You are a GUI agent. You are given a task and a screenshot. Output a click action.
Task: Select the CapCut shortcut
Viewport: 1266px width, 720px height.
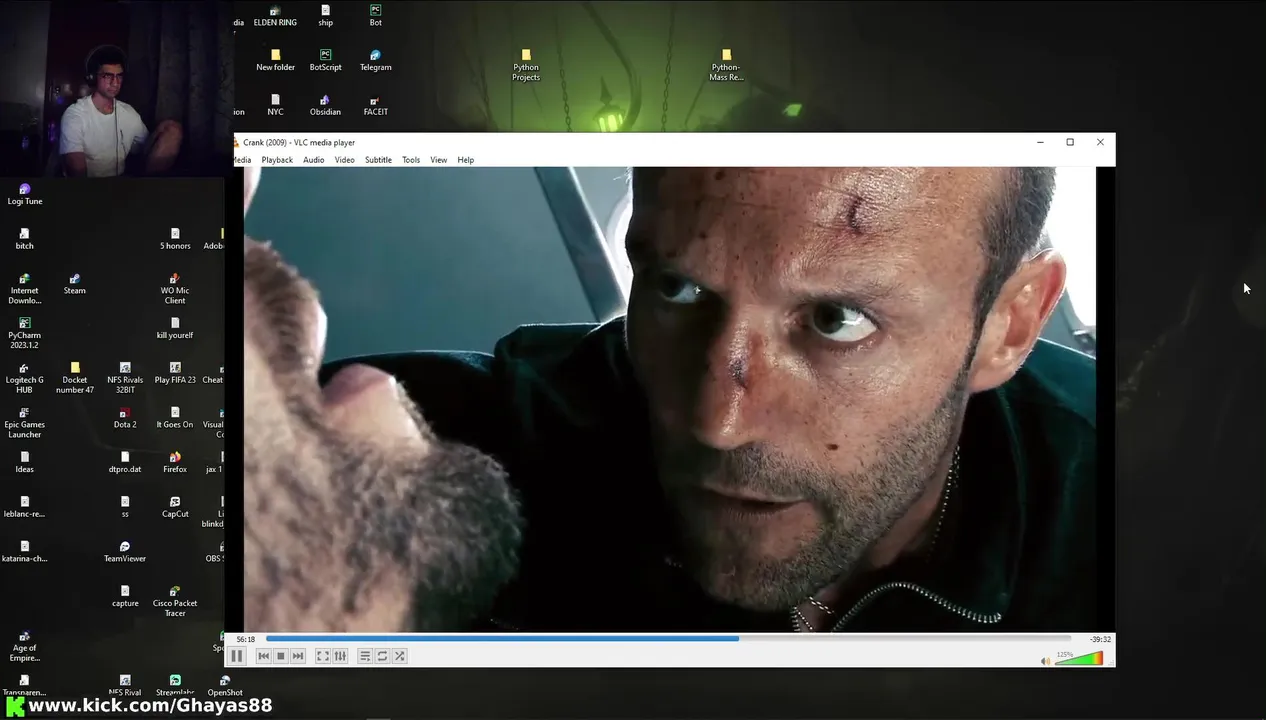[175, 507]
